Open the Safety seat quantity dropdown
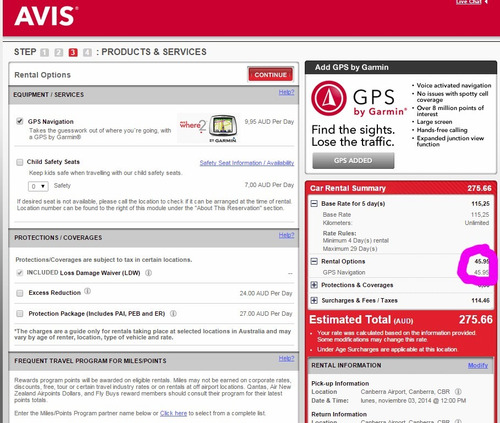The width and height of the screenshot is (500, 423). pos(38,186)
